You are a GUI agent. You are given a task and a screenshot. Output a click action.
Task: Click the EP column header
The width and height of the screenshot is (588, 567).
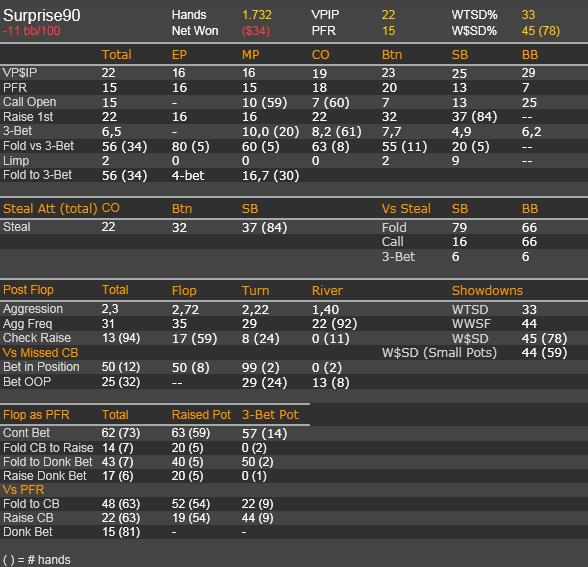(x=179, y=55)
